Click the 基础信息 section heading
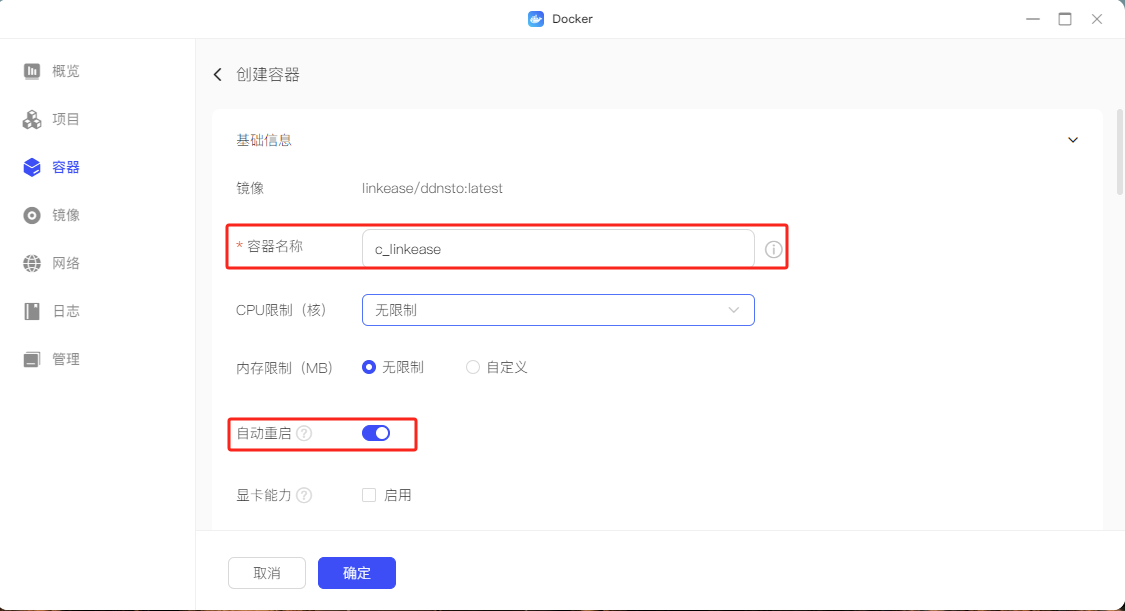The image size is (1125, 611). [x=264, y=140]
